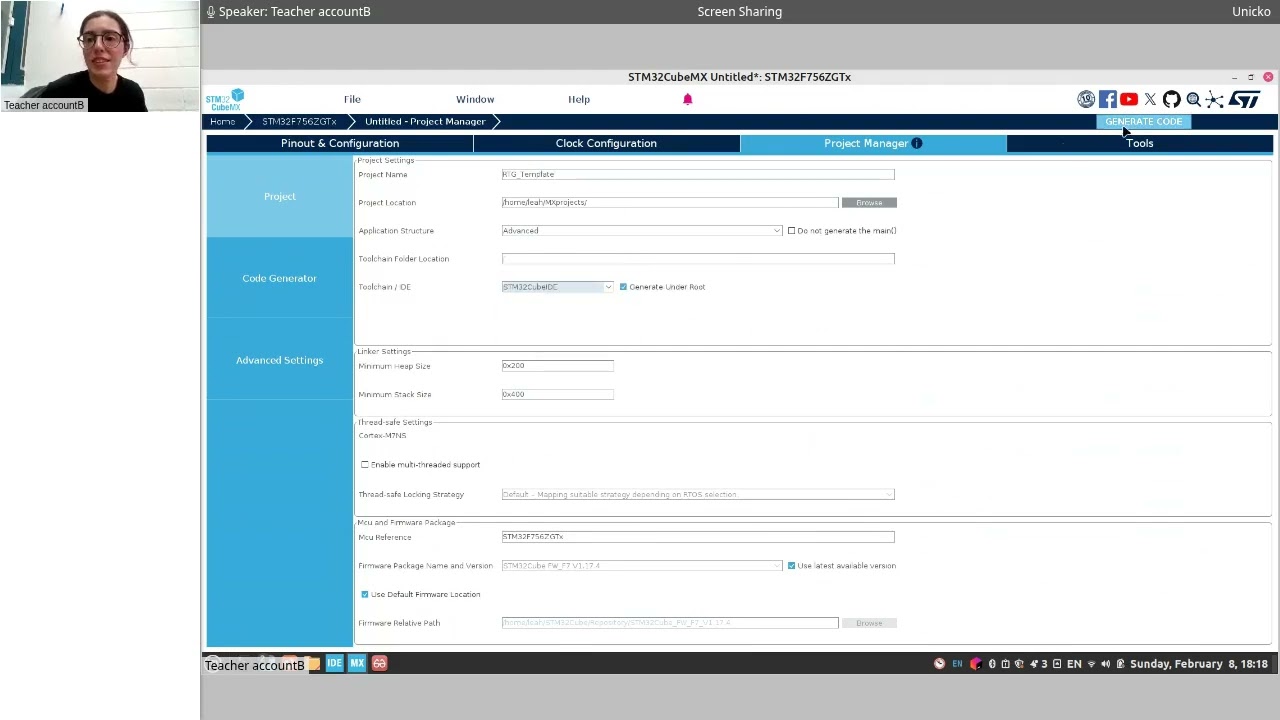The width and height of the screenshot is (1280, 720).
Task: Click STM32F756ZGTx breadcrumb
Action: (x=299, y=121)
